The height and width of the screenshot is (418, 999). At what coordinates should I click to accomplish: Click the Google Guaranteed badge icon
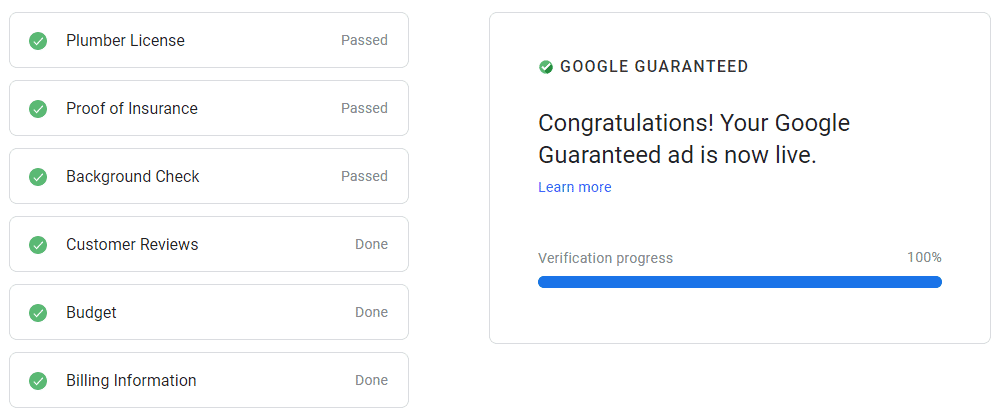tap(546, 67)
